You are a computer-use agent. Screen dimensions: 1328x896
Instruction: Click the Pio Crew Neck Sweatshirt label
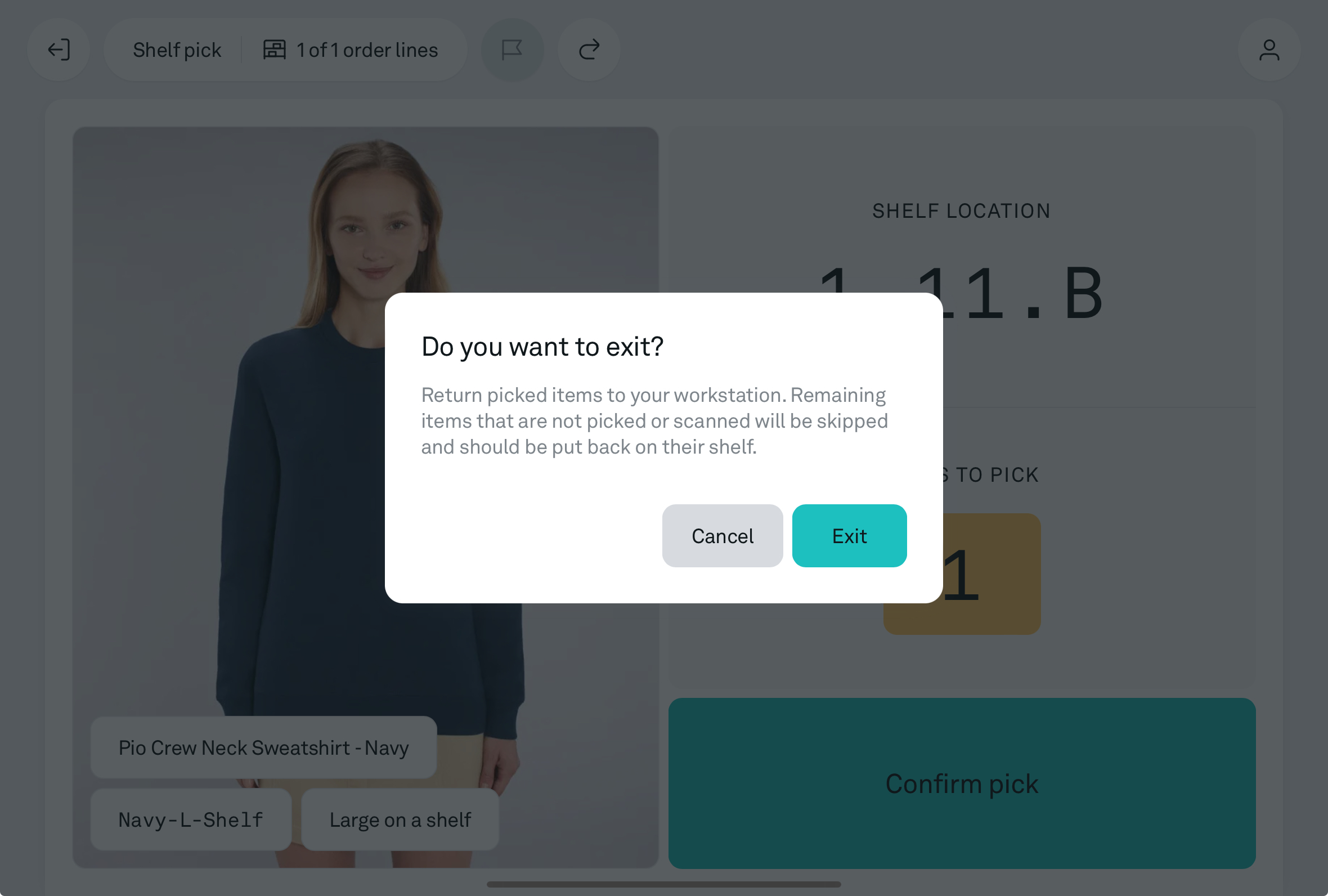(x=263, y=747)
